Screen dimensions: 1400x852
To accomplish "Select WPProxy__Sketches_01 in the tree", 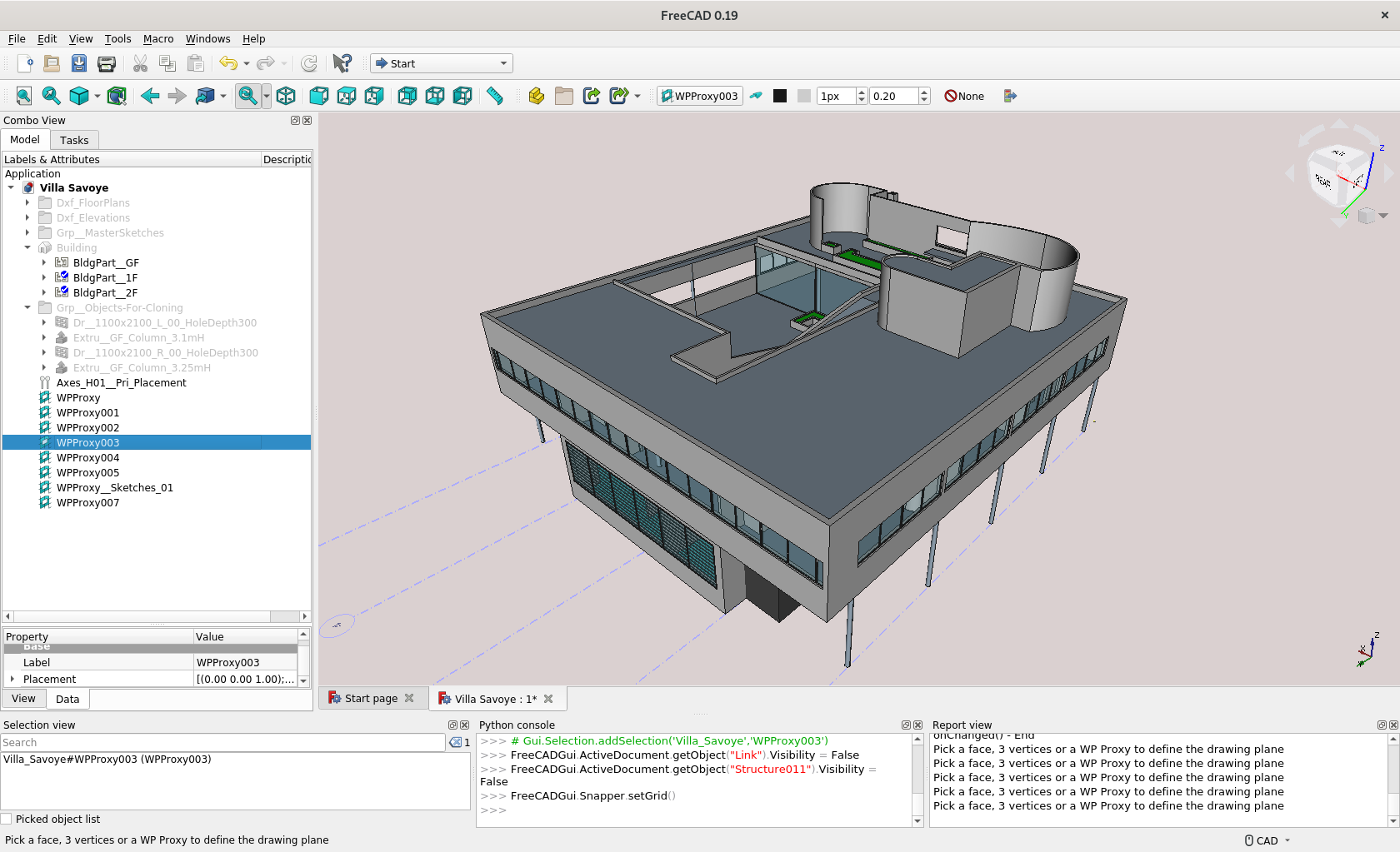I will (114, 487).
